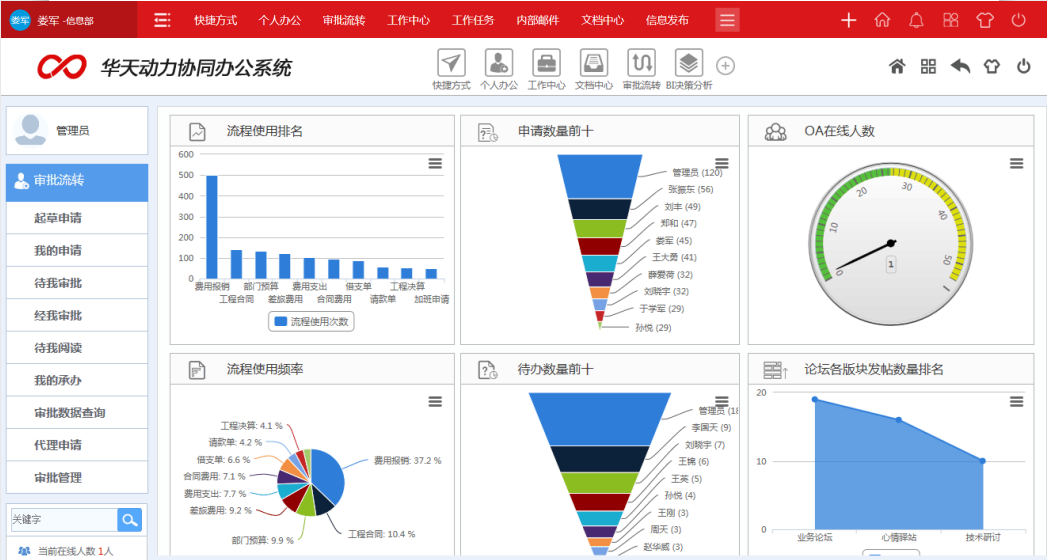Toggle the 流程使用次数 legend series
This screenshot has height=560, width=1047.
point(311,321)
